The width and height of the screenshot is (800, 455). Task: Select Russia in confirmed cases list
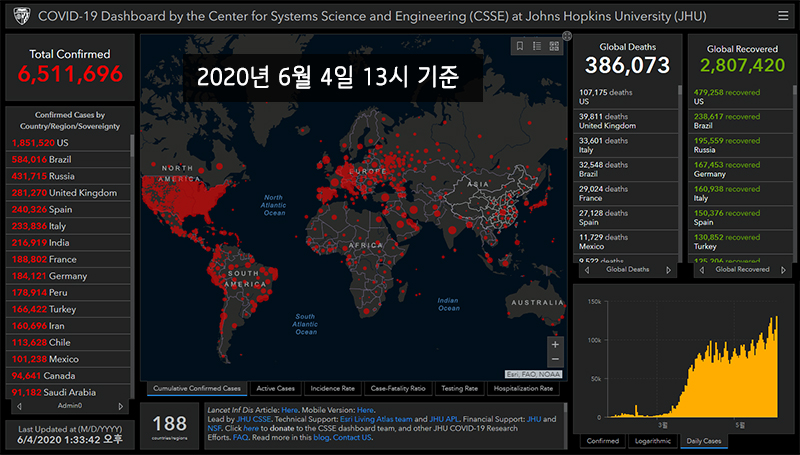[x=68, y=176]
